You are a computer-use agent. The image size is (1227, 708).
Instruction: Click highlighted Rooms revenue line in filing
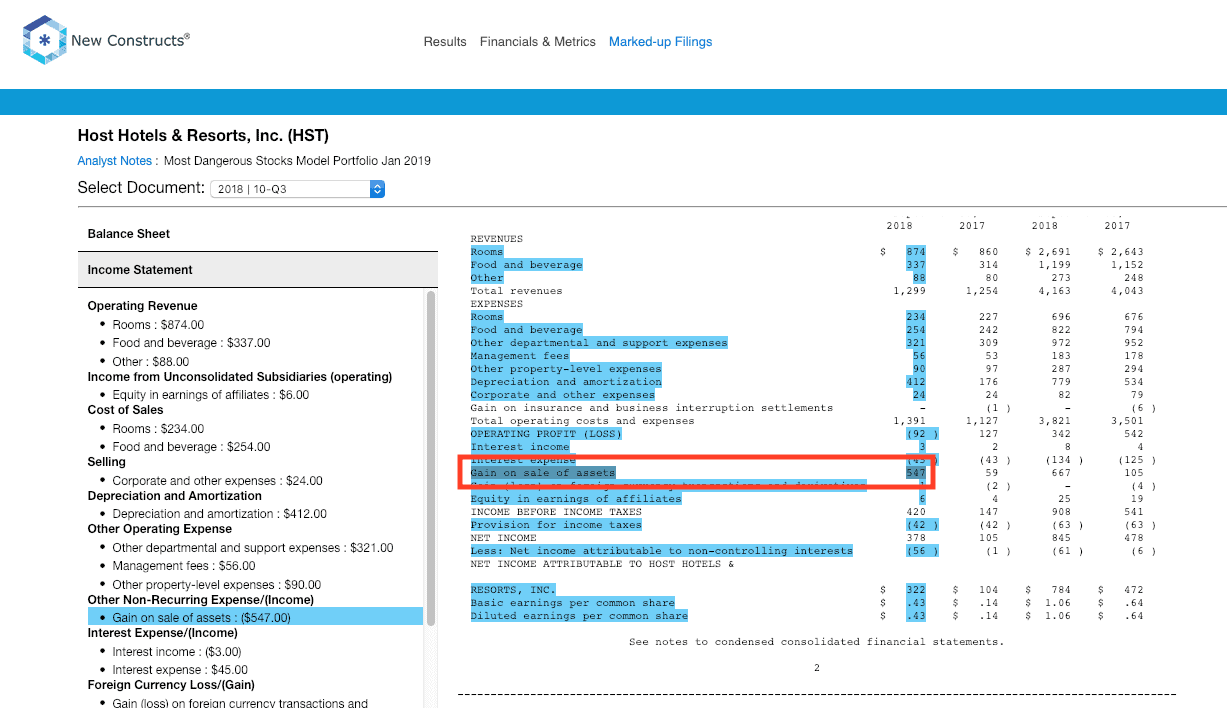click(487, 252)
